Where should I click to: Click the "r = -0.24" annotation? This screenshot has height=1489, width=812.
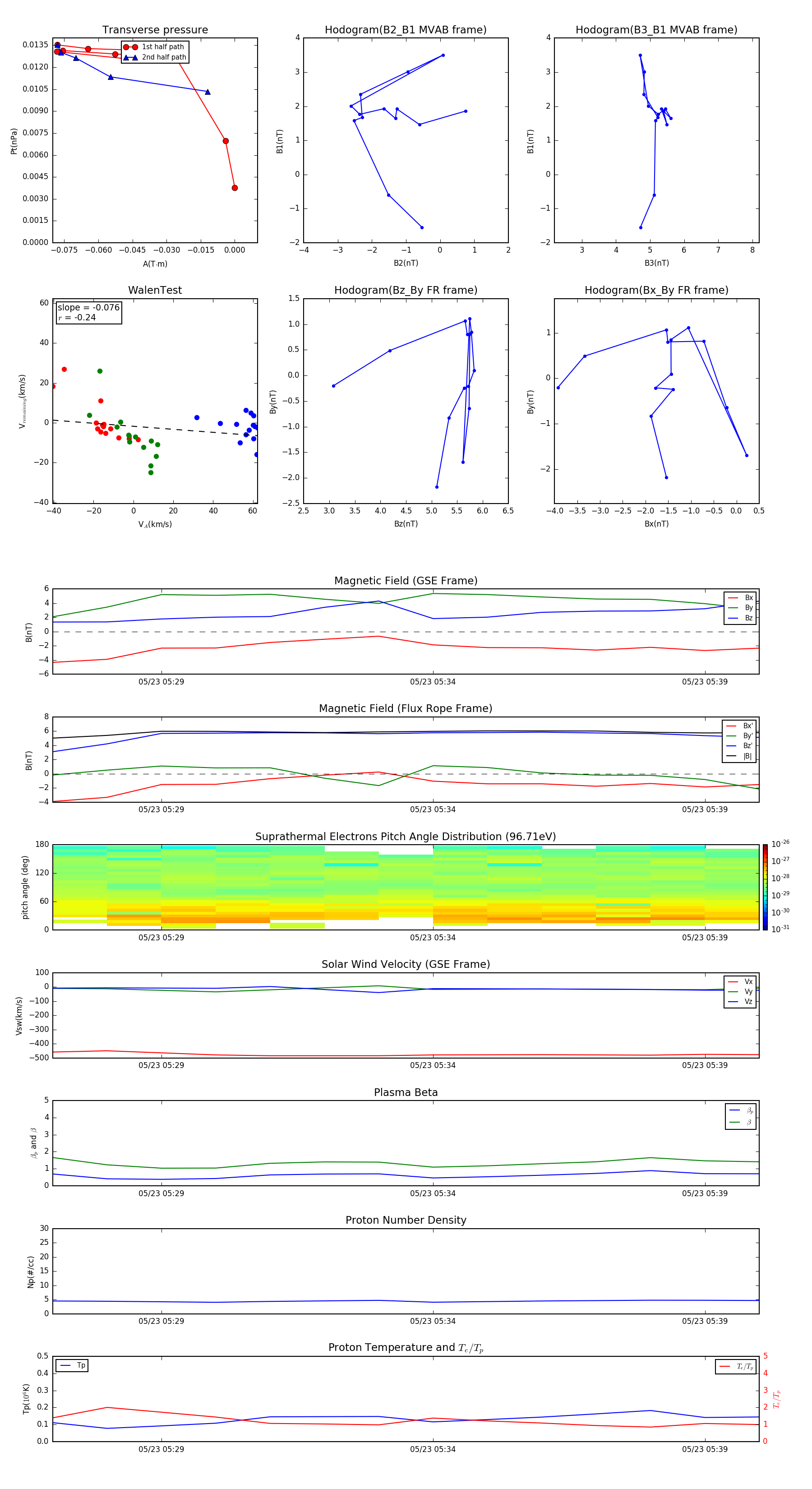[x=77, y=317]
